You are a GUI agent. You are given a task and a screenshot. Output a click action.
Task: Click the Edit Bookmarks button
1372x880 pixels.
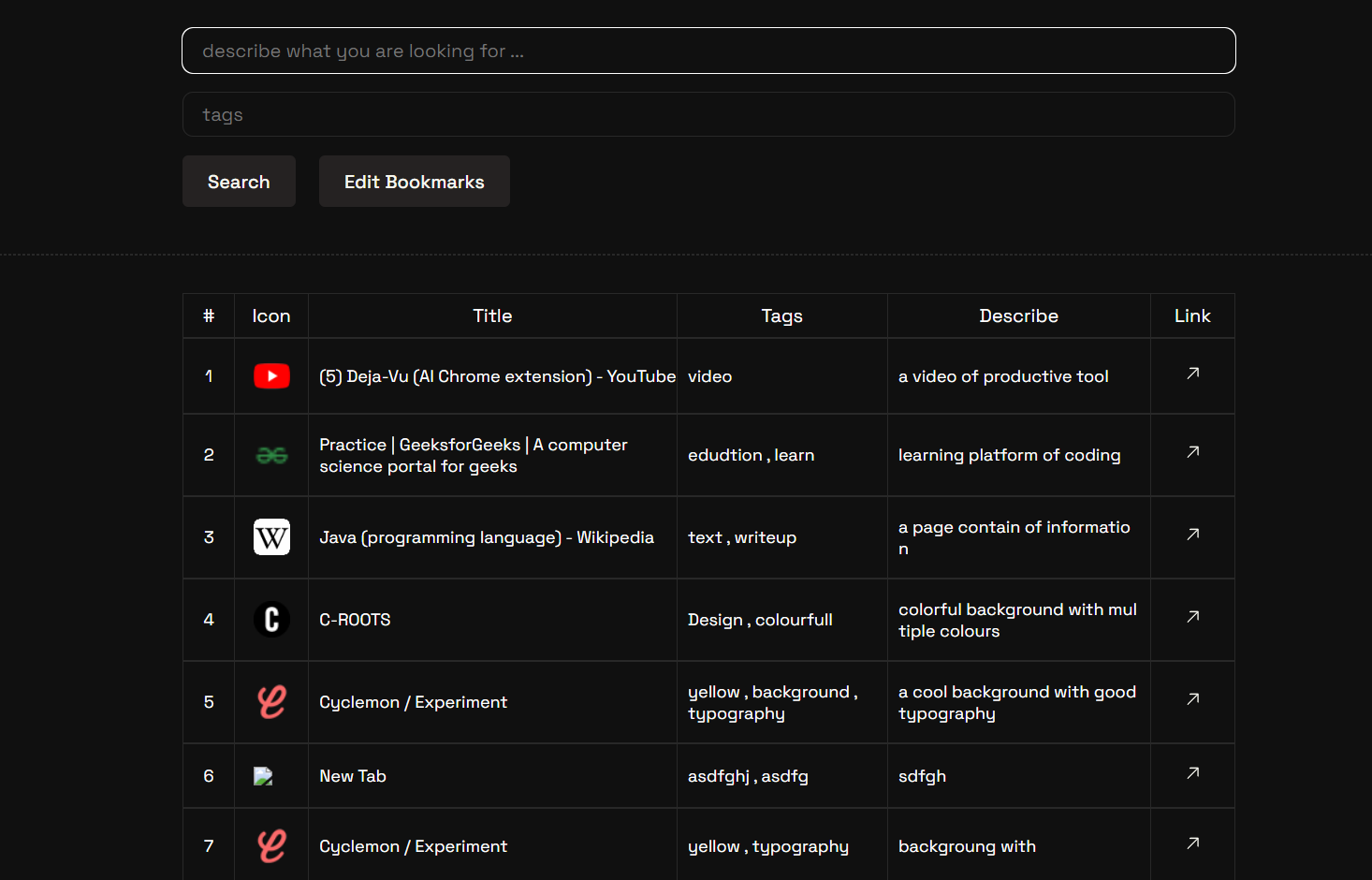point(415,182)
